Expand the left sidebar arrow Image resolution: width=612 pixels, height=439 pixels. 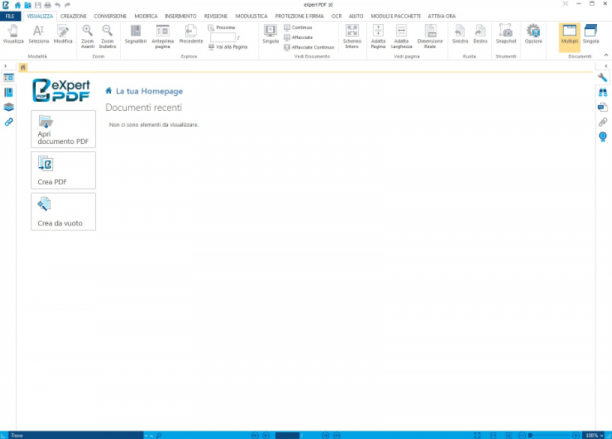point(5,66)
